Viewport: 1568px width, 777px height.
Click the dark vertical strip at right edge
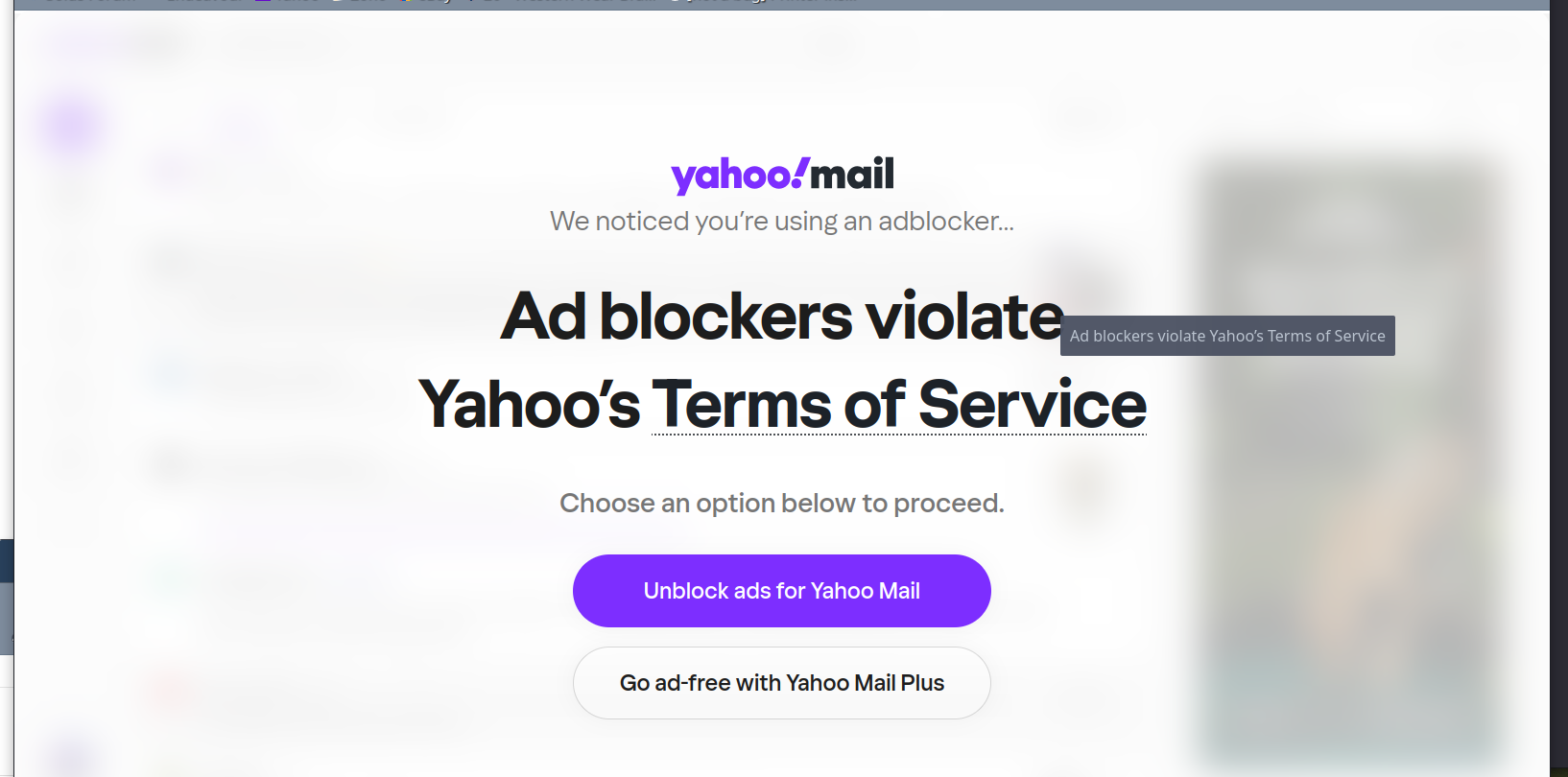(1558, 384)
